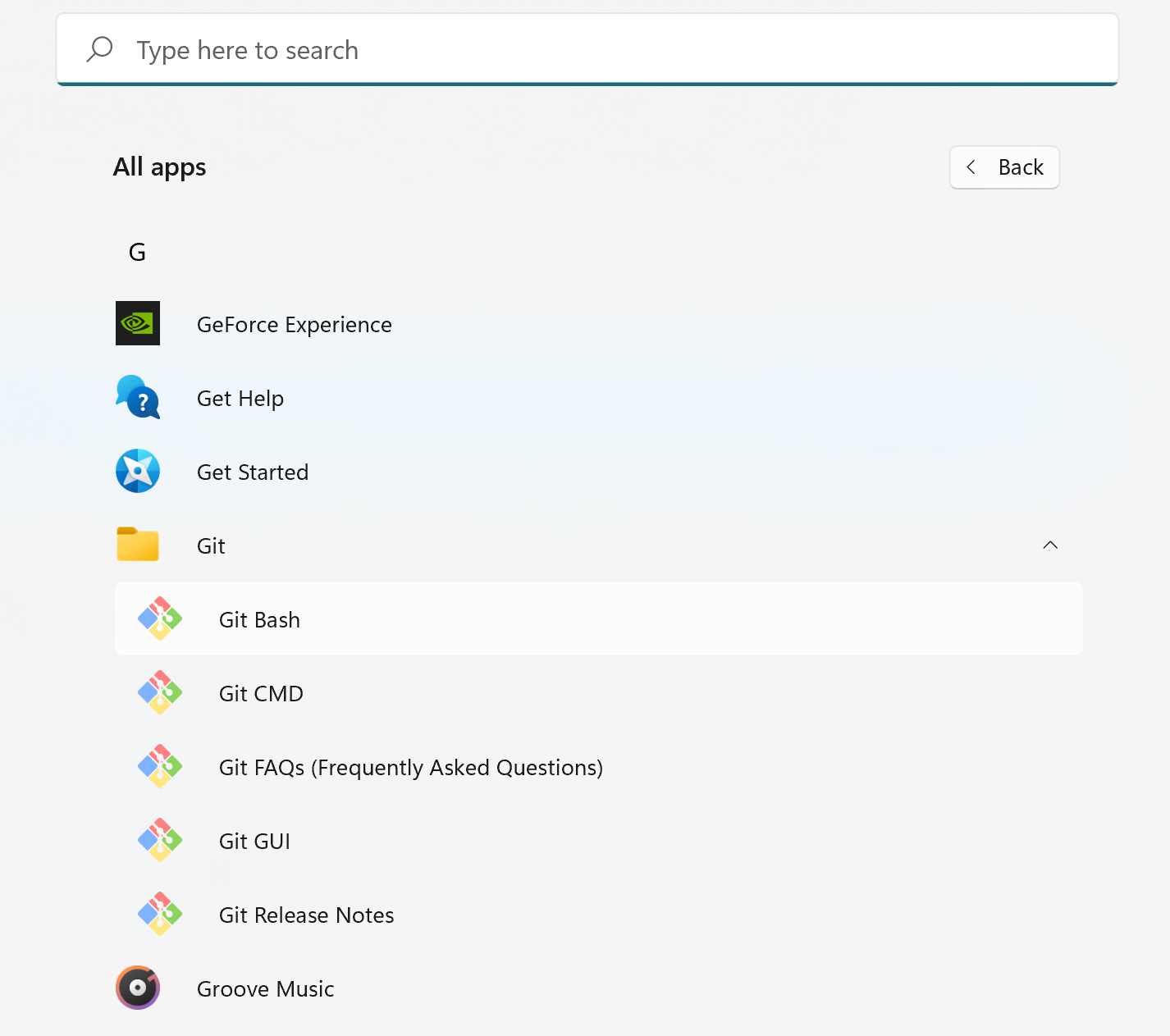1170x1036 pixels.
Task: Click the Git CMD icon
Action: tap(160, 692)
